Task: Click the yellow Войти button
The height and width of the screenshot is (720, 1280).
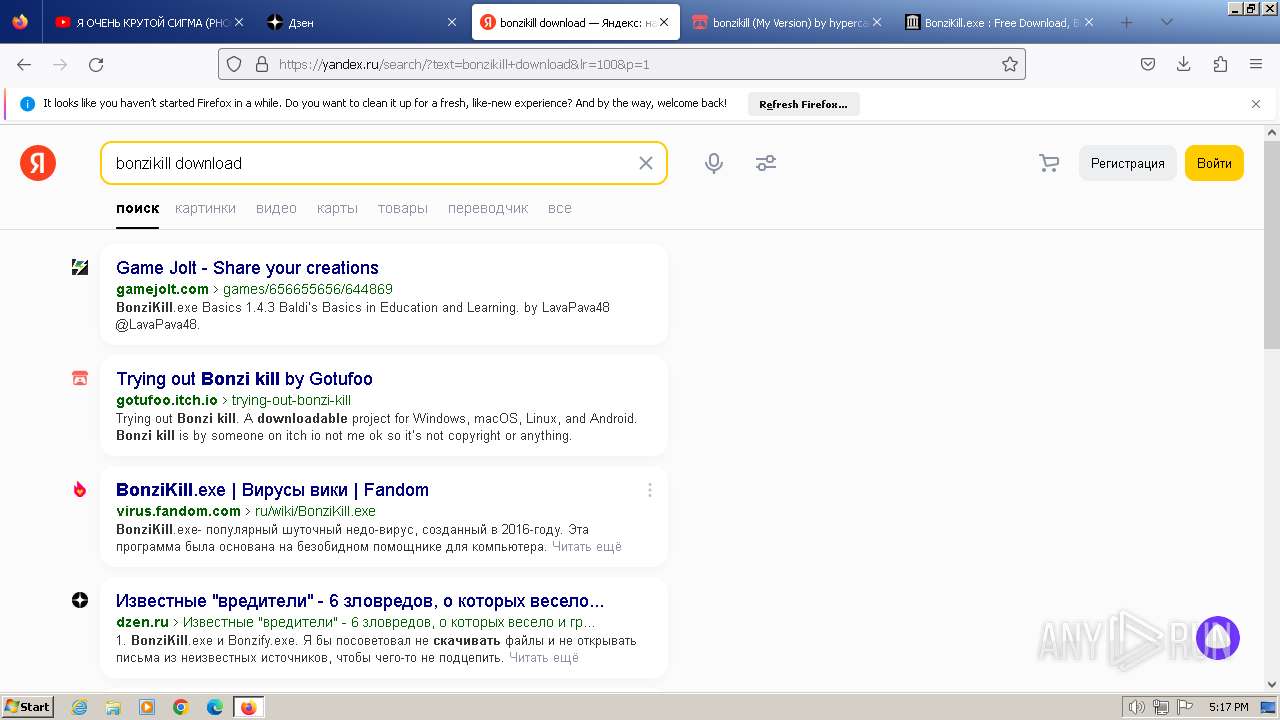Action: [x=1214, y=163]
